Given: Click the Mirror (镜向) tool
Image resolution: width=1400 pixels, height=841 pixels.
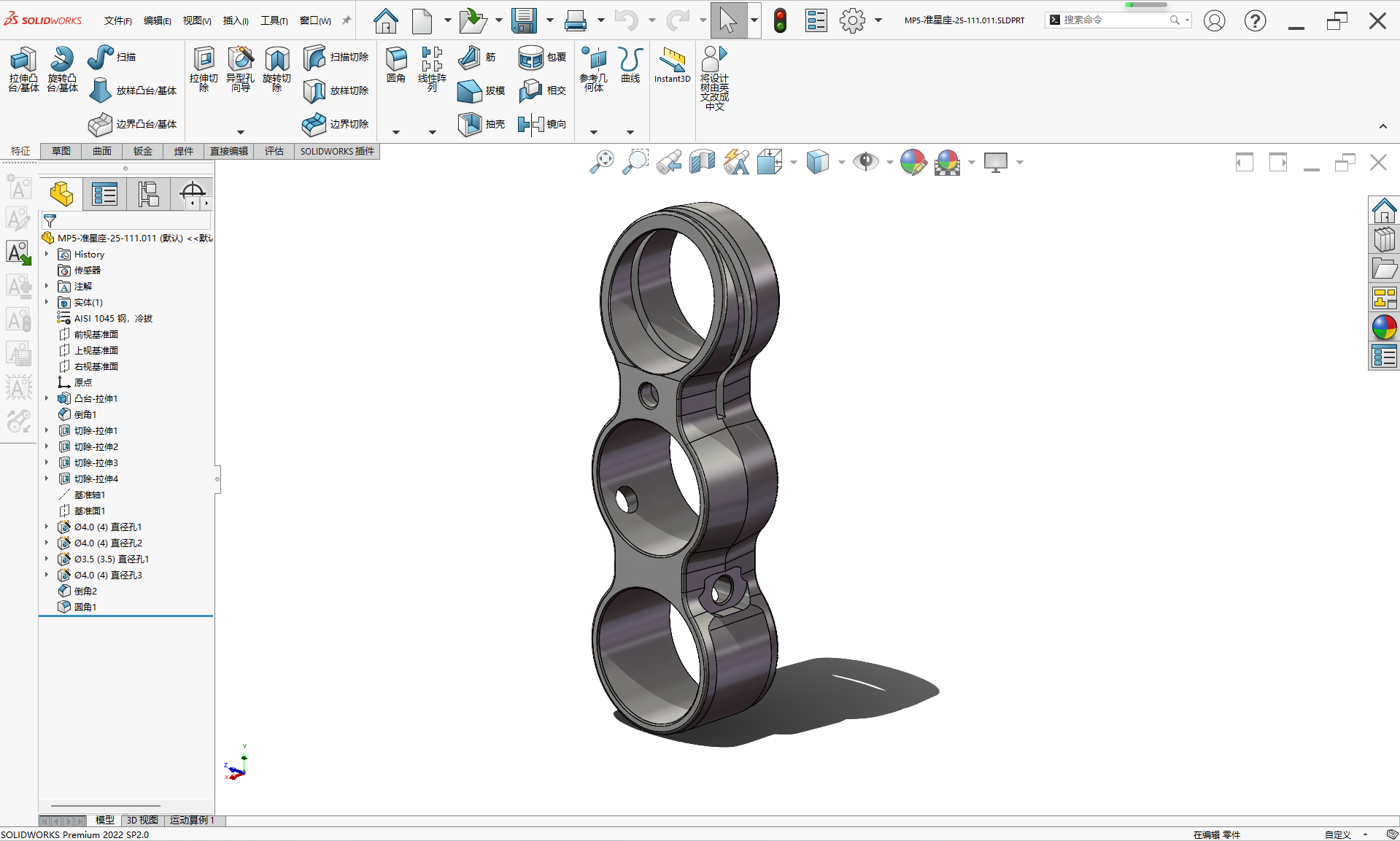Looking at the screenshot, I should coord(542,124).
